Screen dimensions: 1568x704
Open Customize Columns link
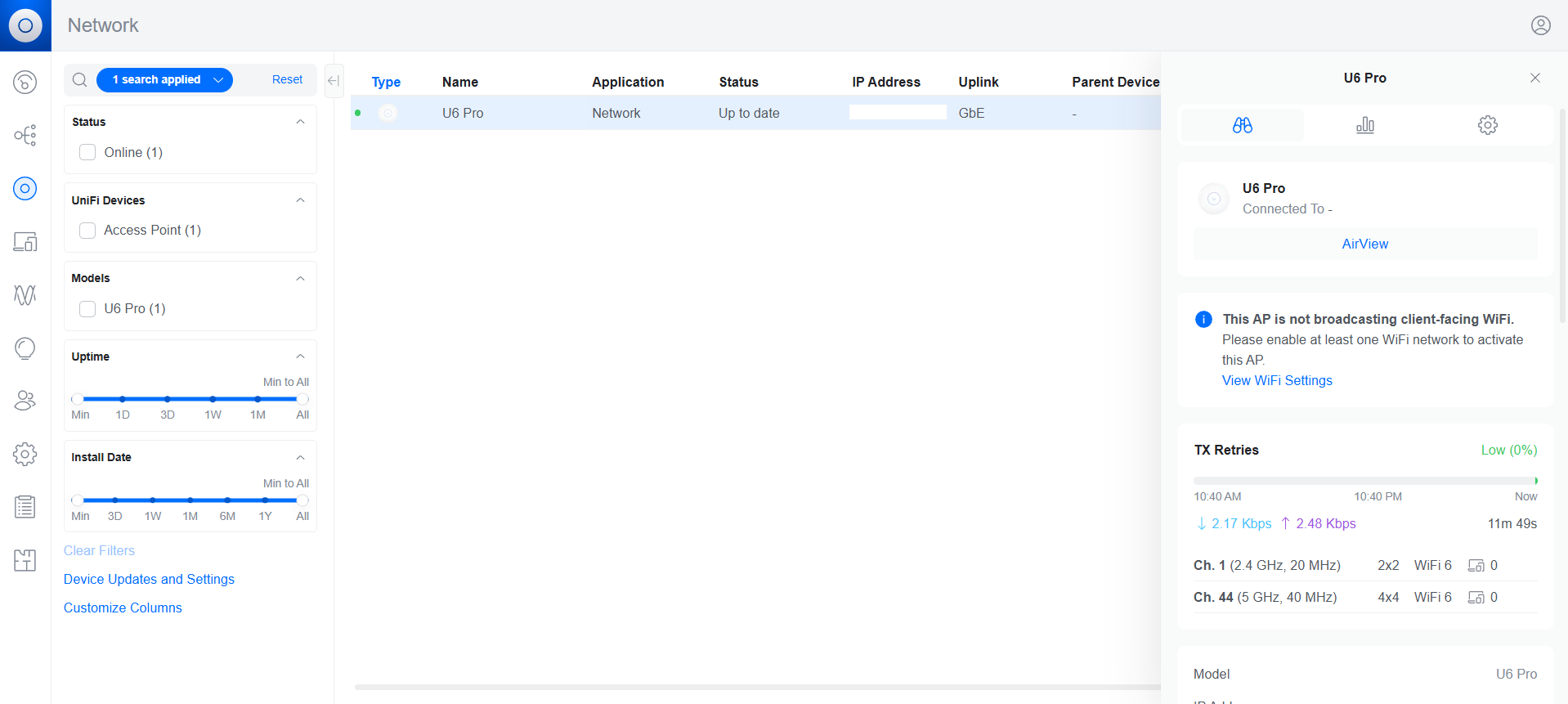123,608
